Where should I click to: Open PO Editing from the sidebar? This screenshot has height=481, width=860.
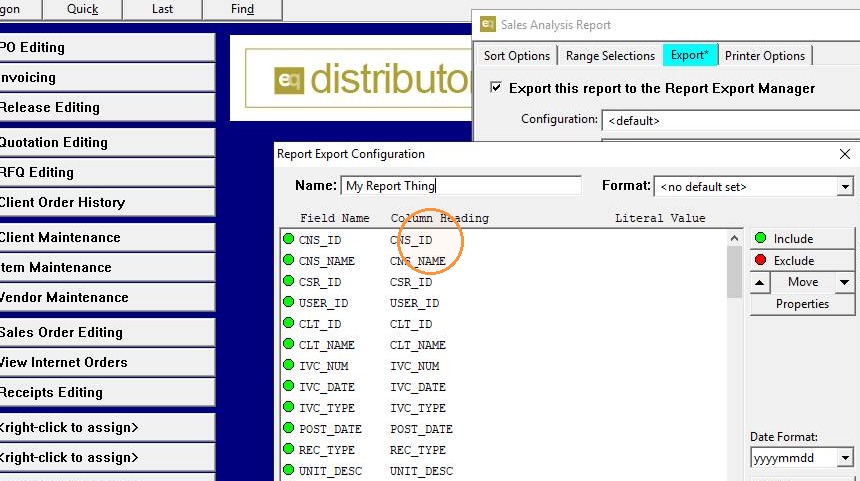tap(106, 47)
